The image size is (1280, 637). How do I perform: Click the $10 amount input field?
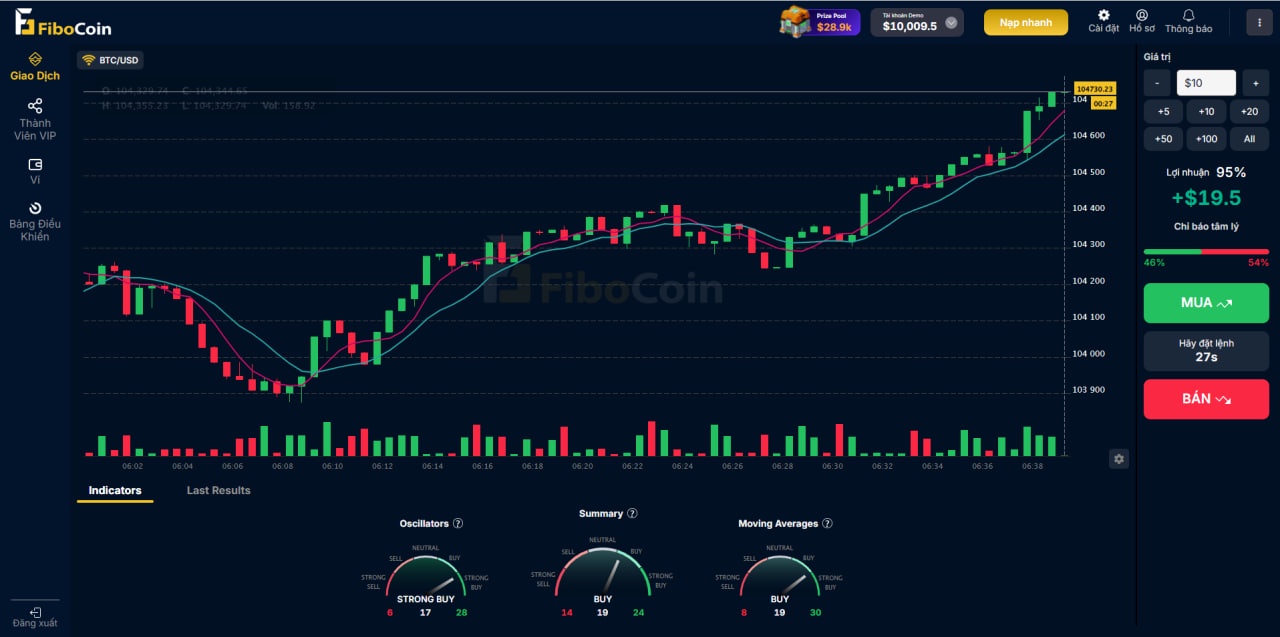pos(1206,83)
